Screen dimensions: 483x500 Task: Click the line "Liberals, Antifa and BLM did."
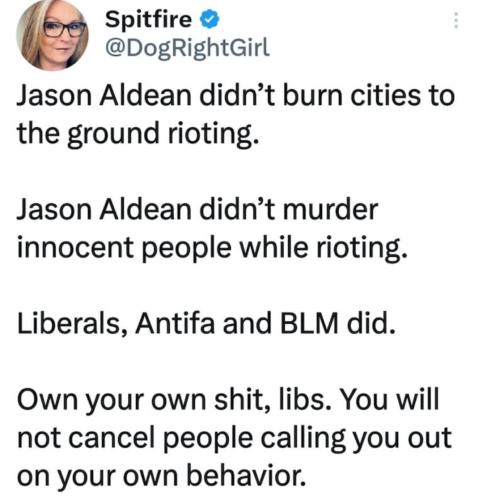[x=206, y=324]
